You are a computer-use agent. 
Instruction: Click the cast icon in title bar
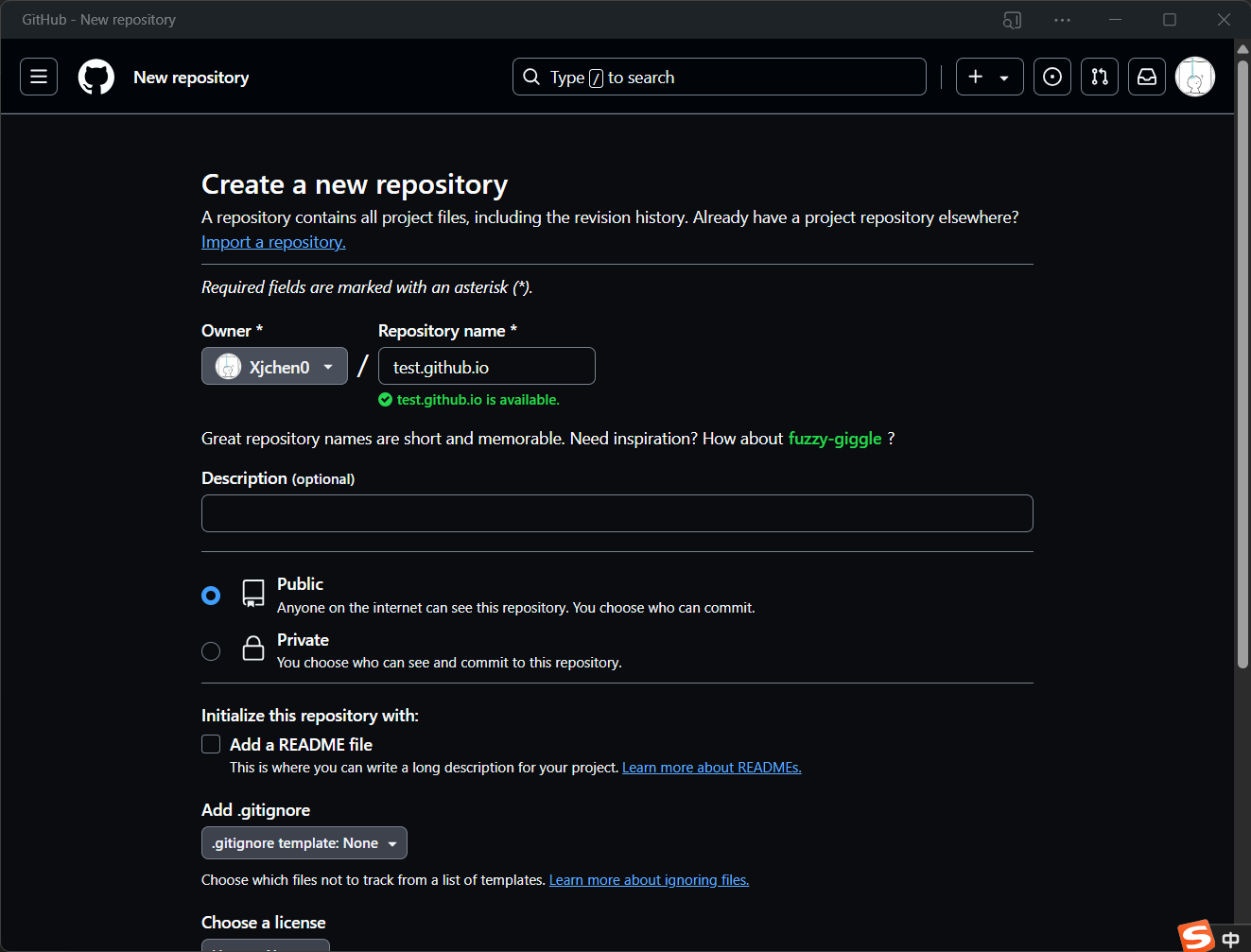pos(1012,20)
